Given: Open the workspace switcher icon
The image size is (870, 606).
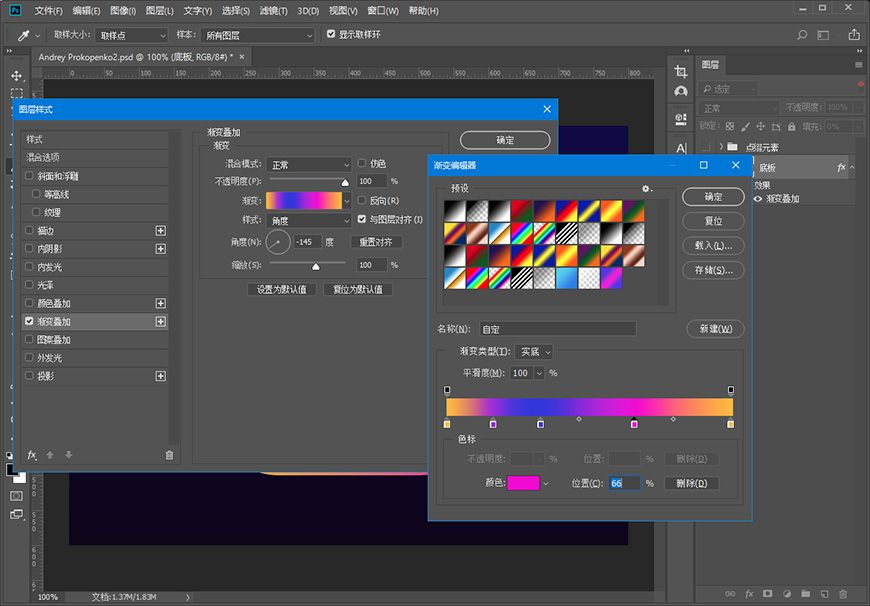Looking at the screenshot, I should coord(823,35).
